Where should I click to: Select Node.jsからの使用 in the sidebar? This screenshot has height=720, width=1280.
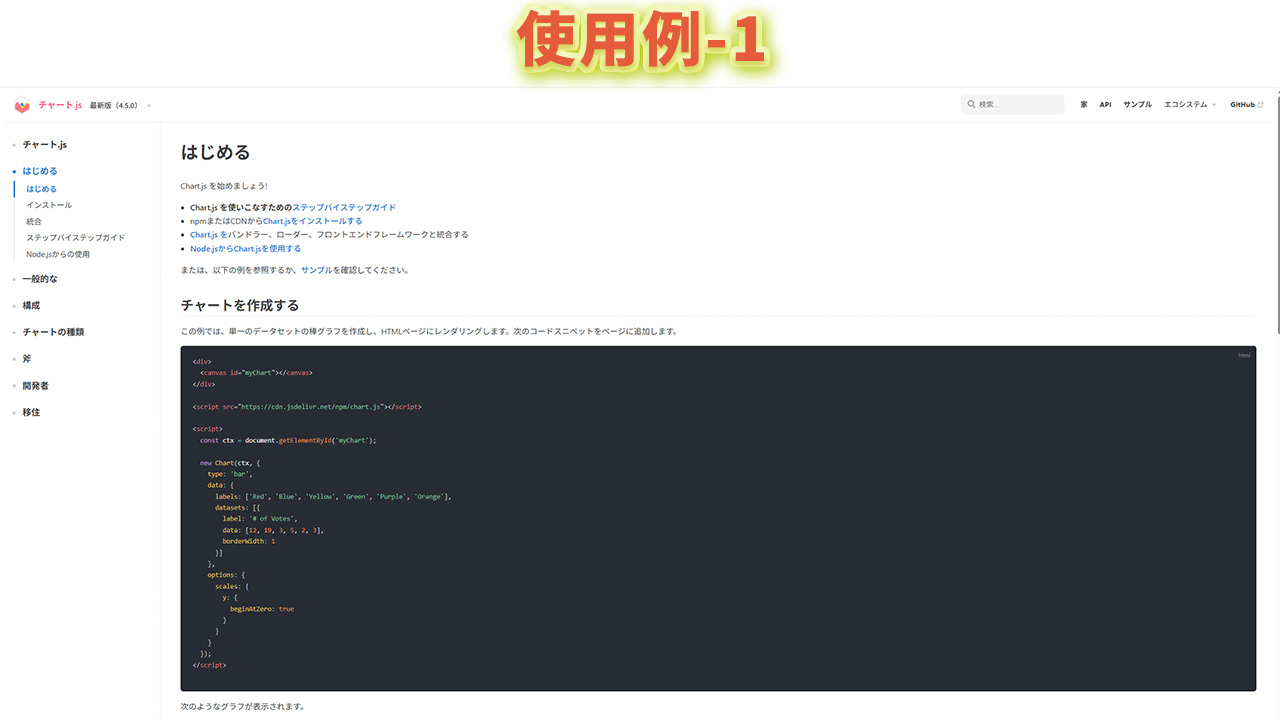[58, 254]
